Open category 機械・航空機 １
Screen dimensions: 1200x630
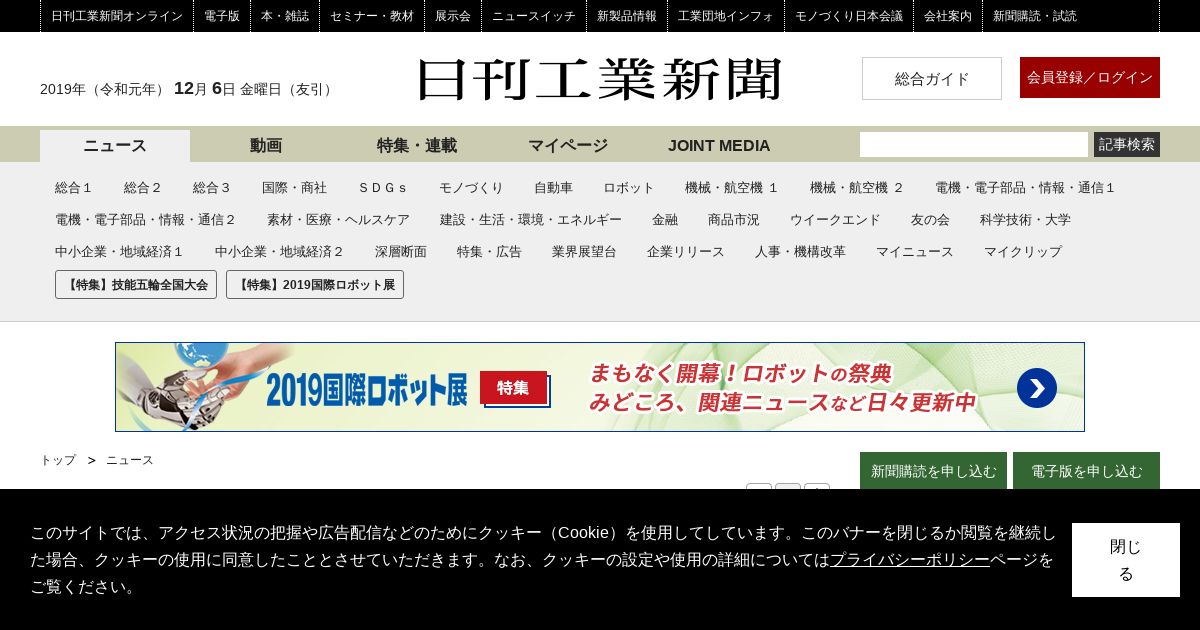click(732, 188)
